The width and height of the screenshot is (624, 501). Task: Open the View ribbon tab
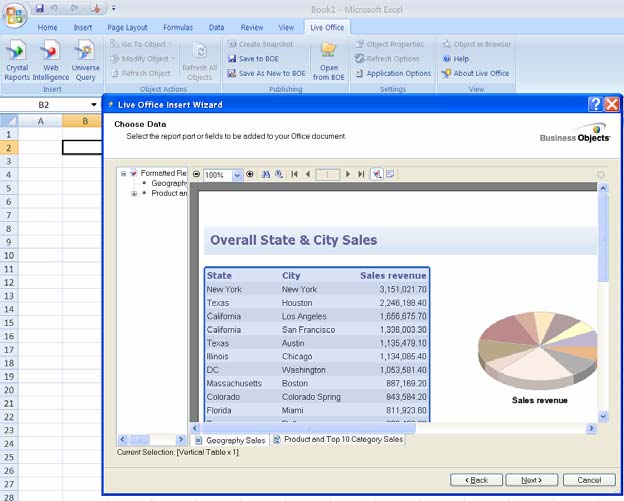click(286, 27)
